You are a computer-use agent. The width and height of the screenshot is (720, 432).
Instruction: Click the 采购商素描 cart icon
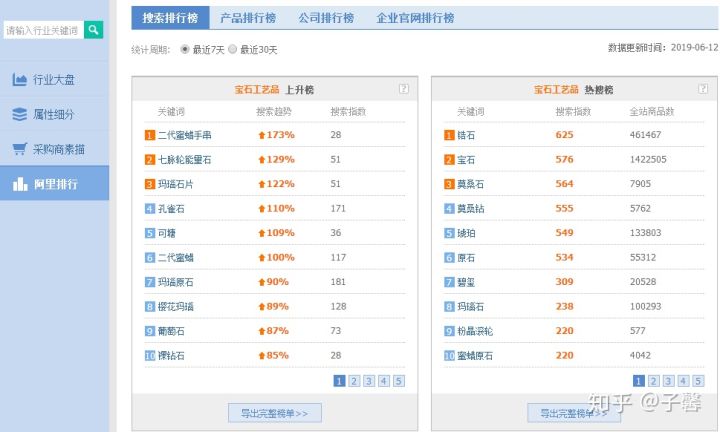click(19, 149)
